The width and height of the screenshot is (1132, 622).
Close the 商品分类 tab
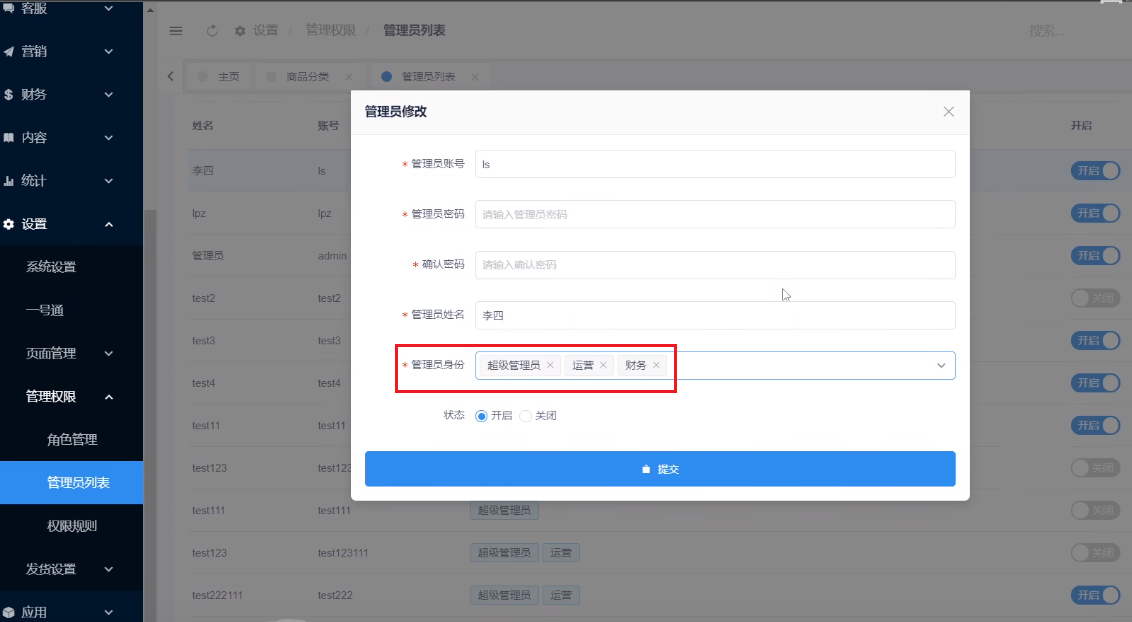pos(349,76)
